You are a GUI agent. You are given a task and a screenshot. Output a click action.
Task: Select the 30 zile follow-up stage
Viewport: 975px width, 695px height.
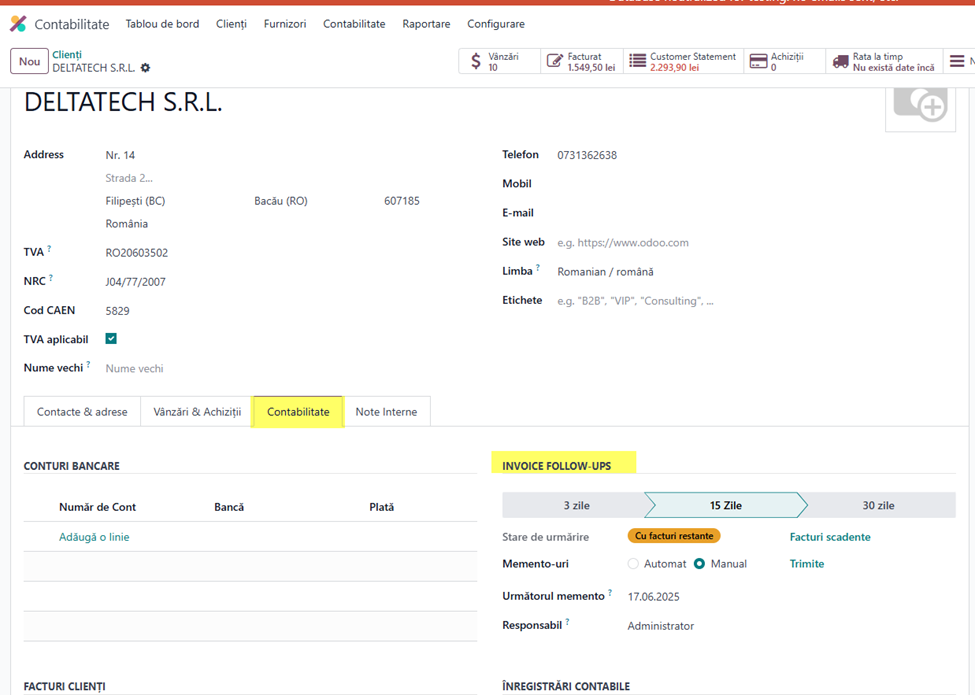point(878,505)
